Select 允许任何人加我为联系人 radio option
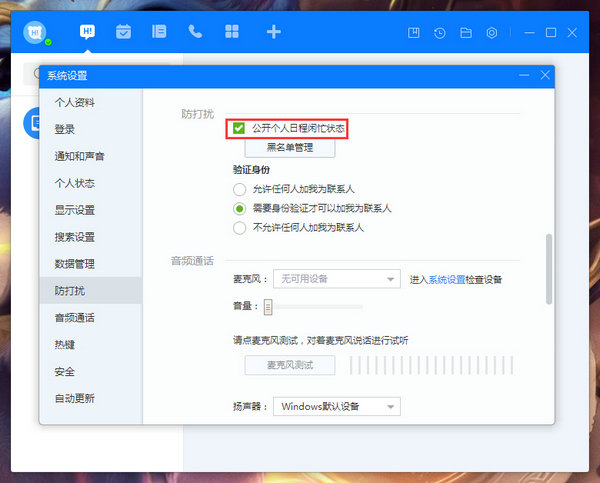This screenshot has width=600, height=483. (x=239, y=189)
